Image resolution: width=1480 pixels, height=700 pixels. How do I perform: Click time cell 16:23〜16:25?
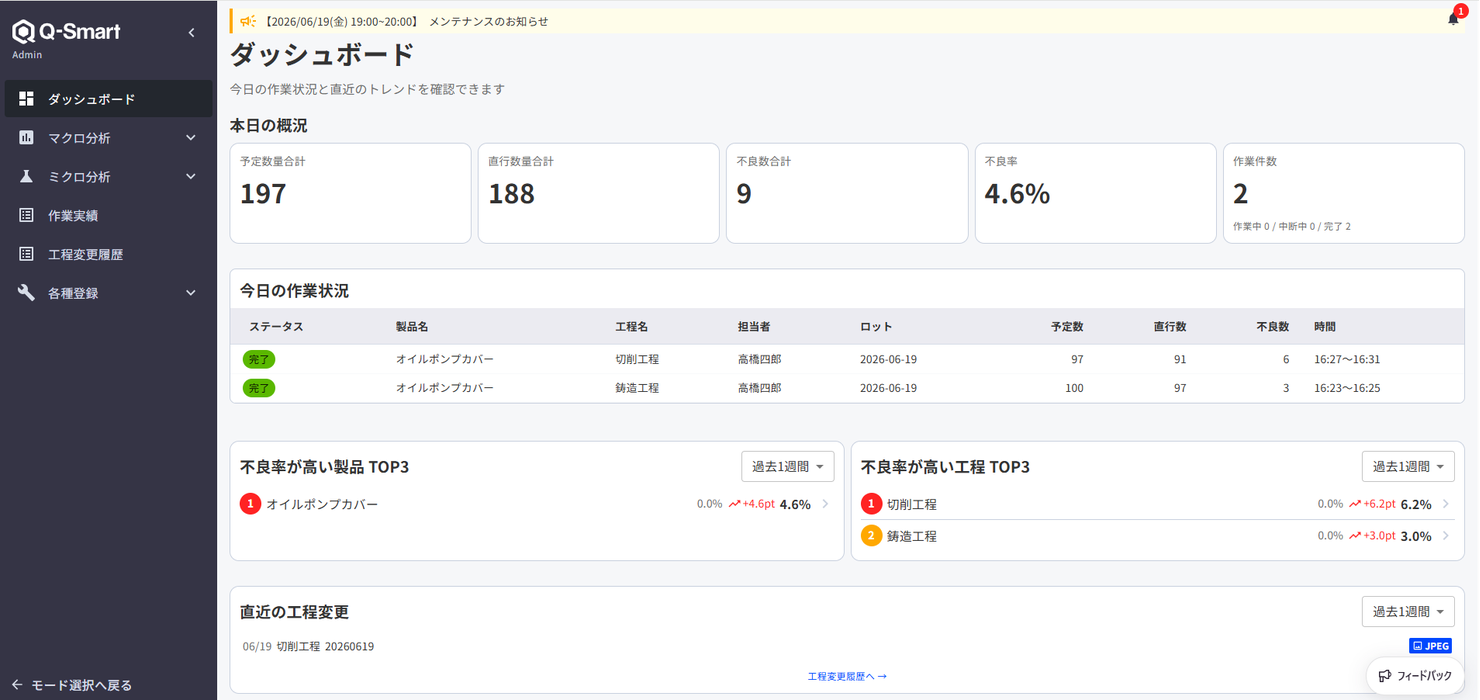[x=1347, y=388]
